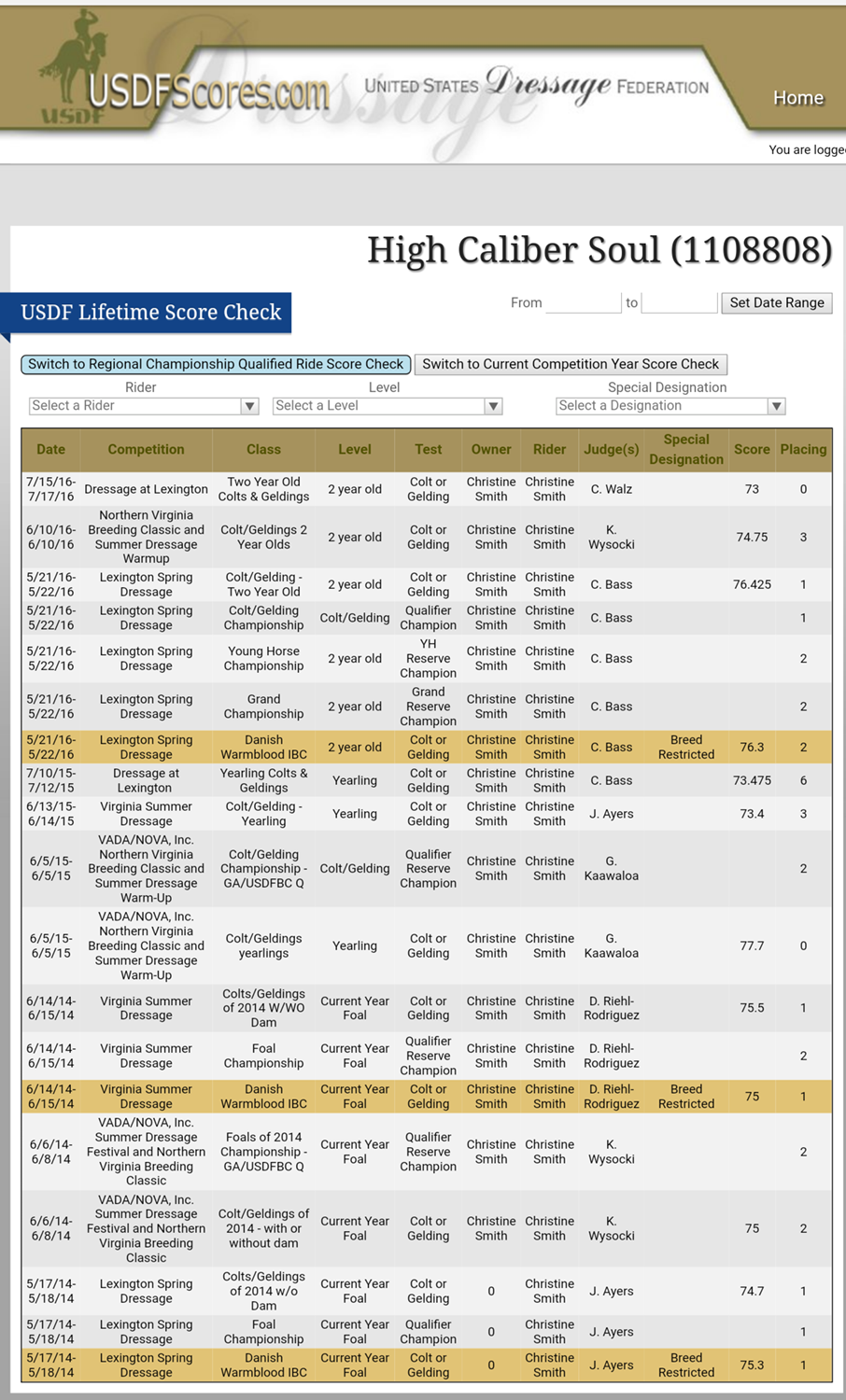Click the High Caliber Soul (1108808) heading

[599, 250]
